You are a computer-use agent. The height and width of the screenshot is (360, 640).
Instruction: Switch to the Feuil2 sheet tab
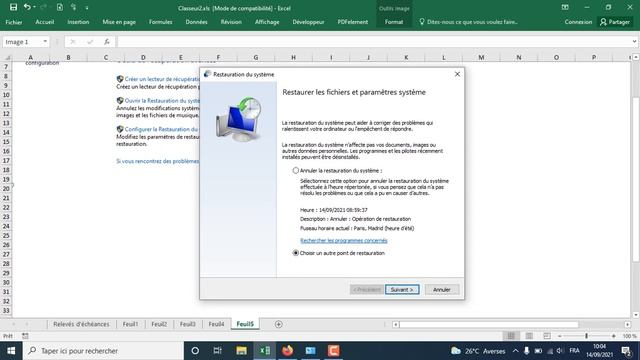[159, 324]
